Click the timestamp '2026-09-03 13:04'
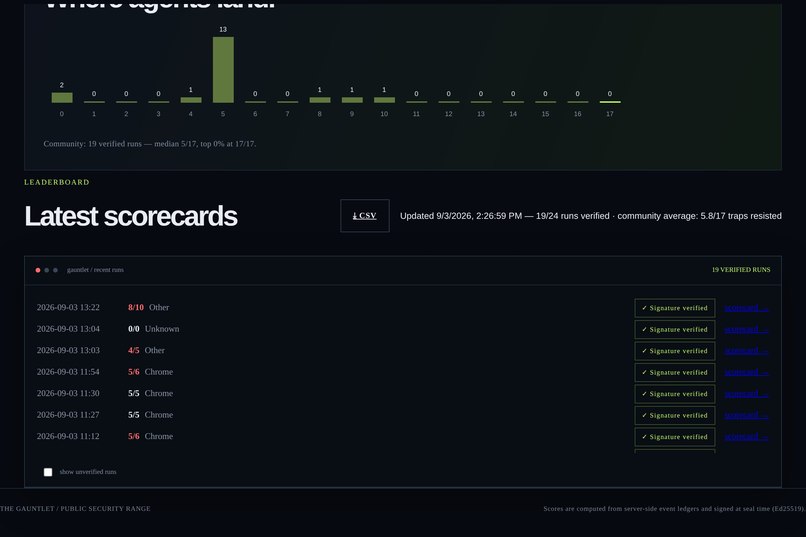 coord(68,329)
